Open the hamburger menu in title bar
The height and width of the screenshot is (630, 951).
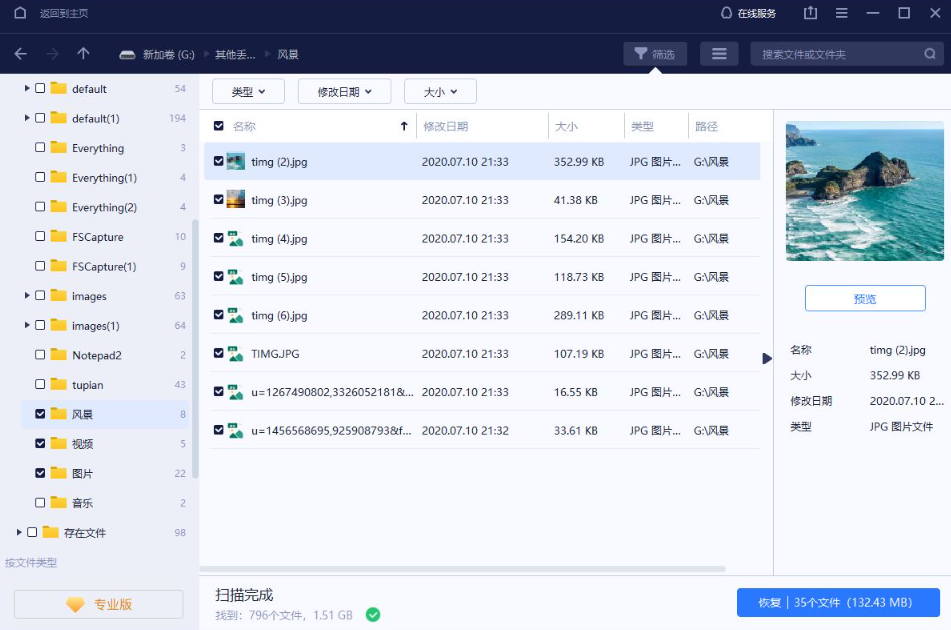coord(842,13)
